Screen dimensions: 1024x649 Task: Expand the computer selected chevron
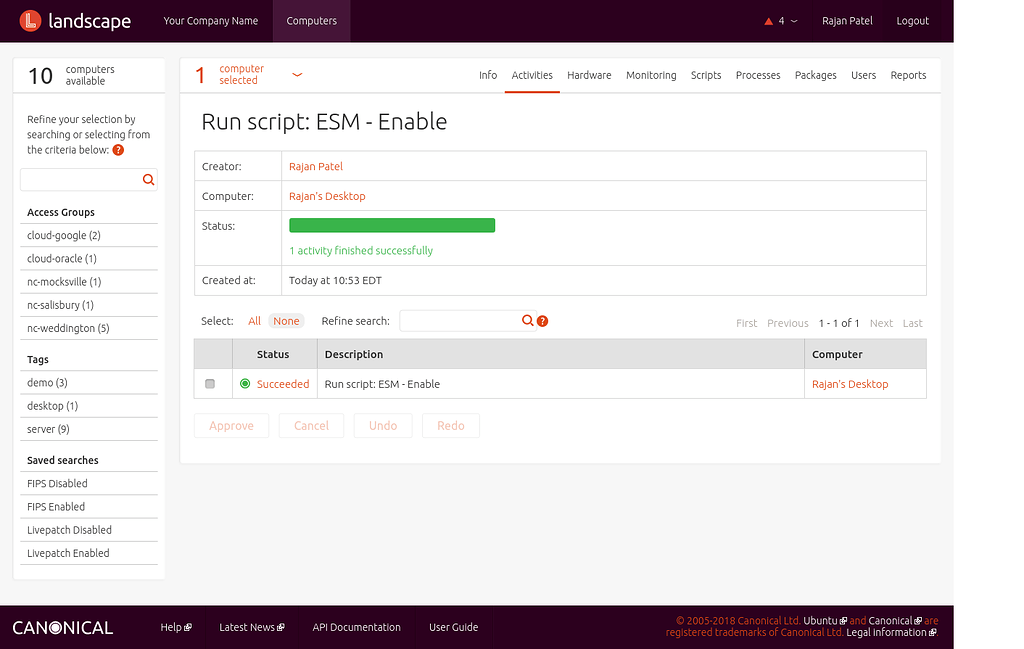tap(297, 74)
